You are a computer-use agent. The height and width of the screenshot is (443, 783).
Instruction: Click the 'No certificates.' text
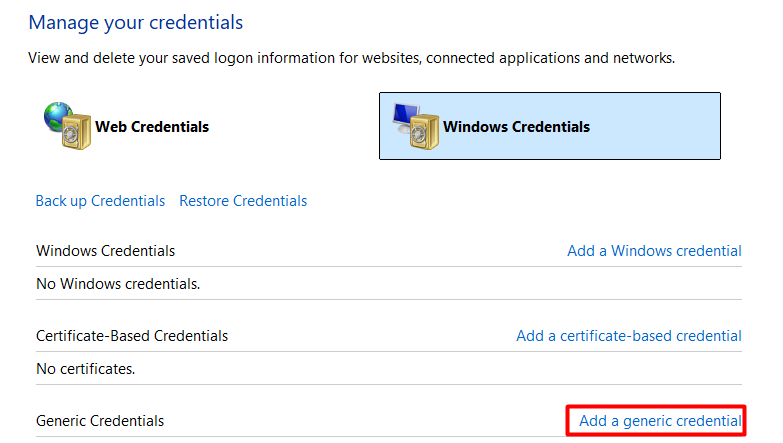click(85, 369)
